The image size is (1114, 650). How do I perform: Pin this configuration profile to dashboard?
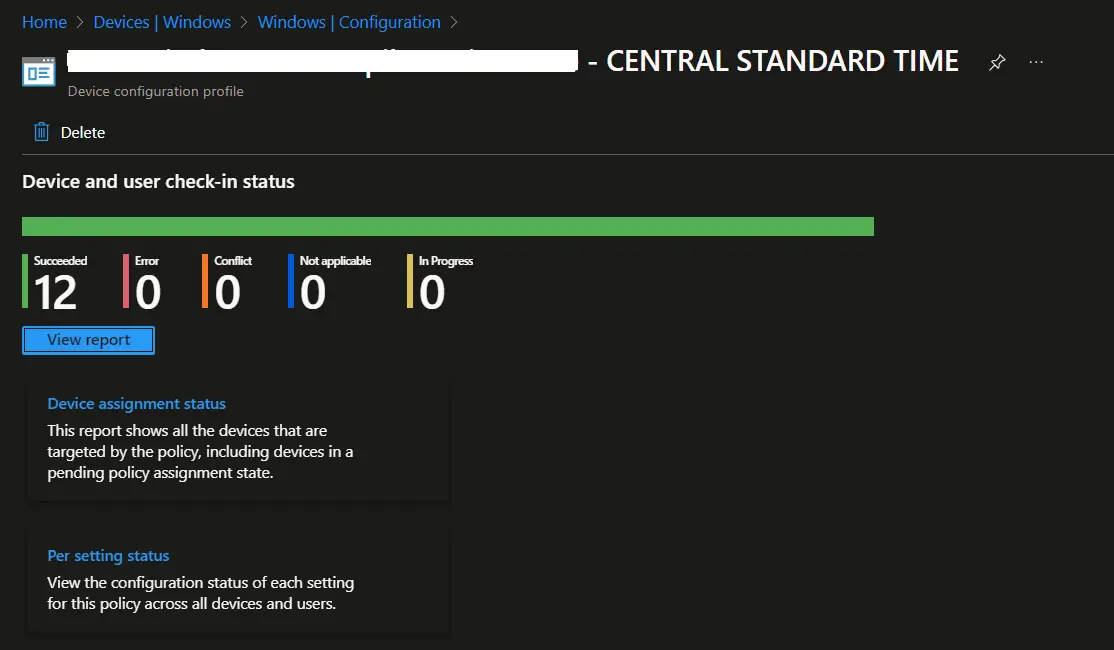[x=996, y=62]
